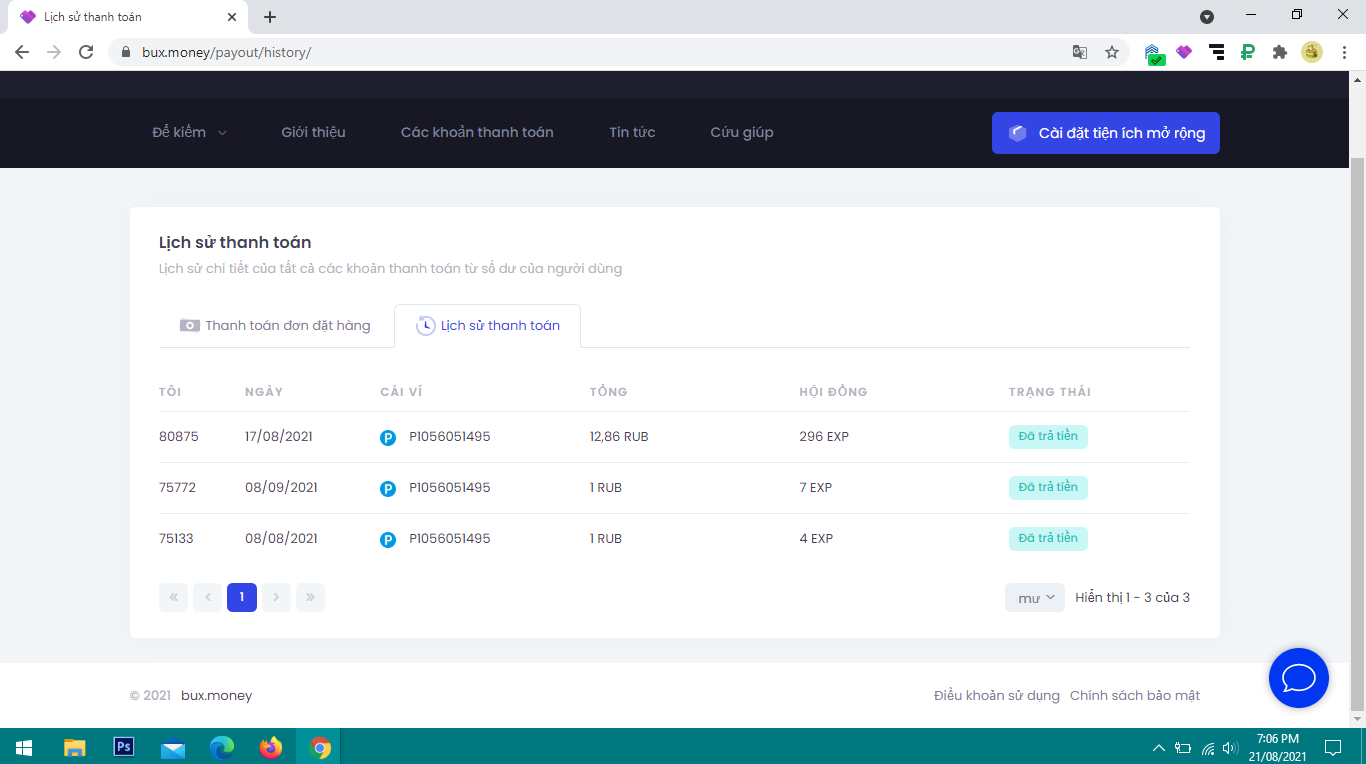1366x764 pixels.
Task: Open the Chrome tab search dropdown arrow
Action: click(1207, 17)
